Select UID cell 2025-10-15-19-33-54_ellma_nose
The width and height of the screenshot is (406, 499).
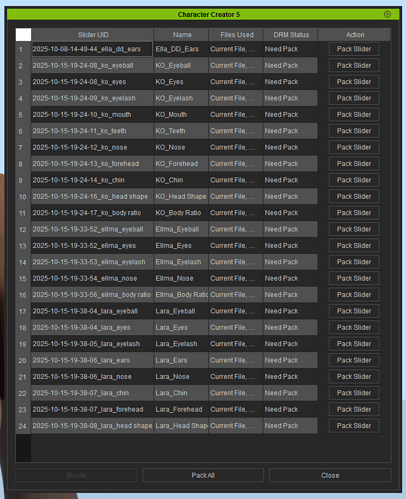click(92, 278)
